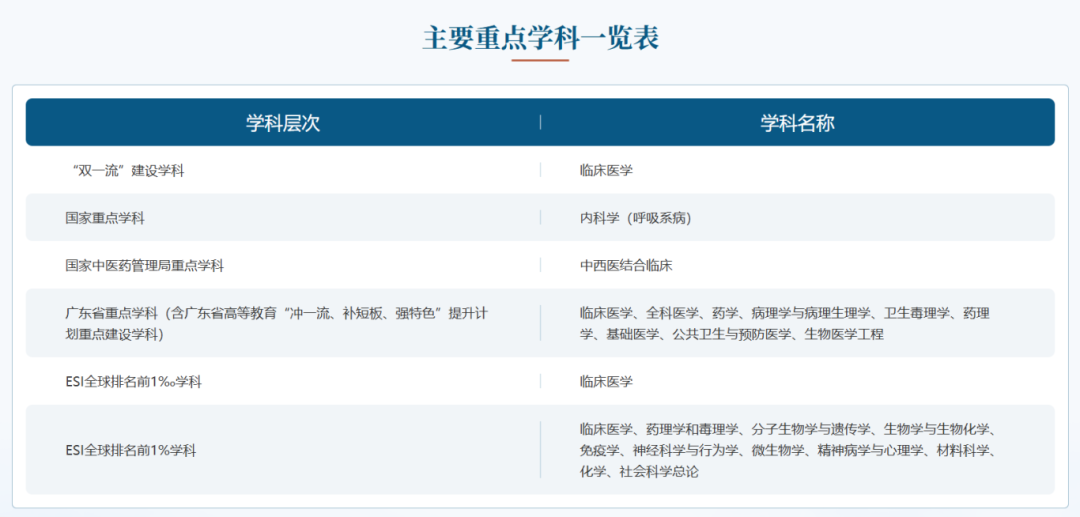
Task: Click the 中西医结合临床 cell
Action: [x=626, y=266]
